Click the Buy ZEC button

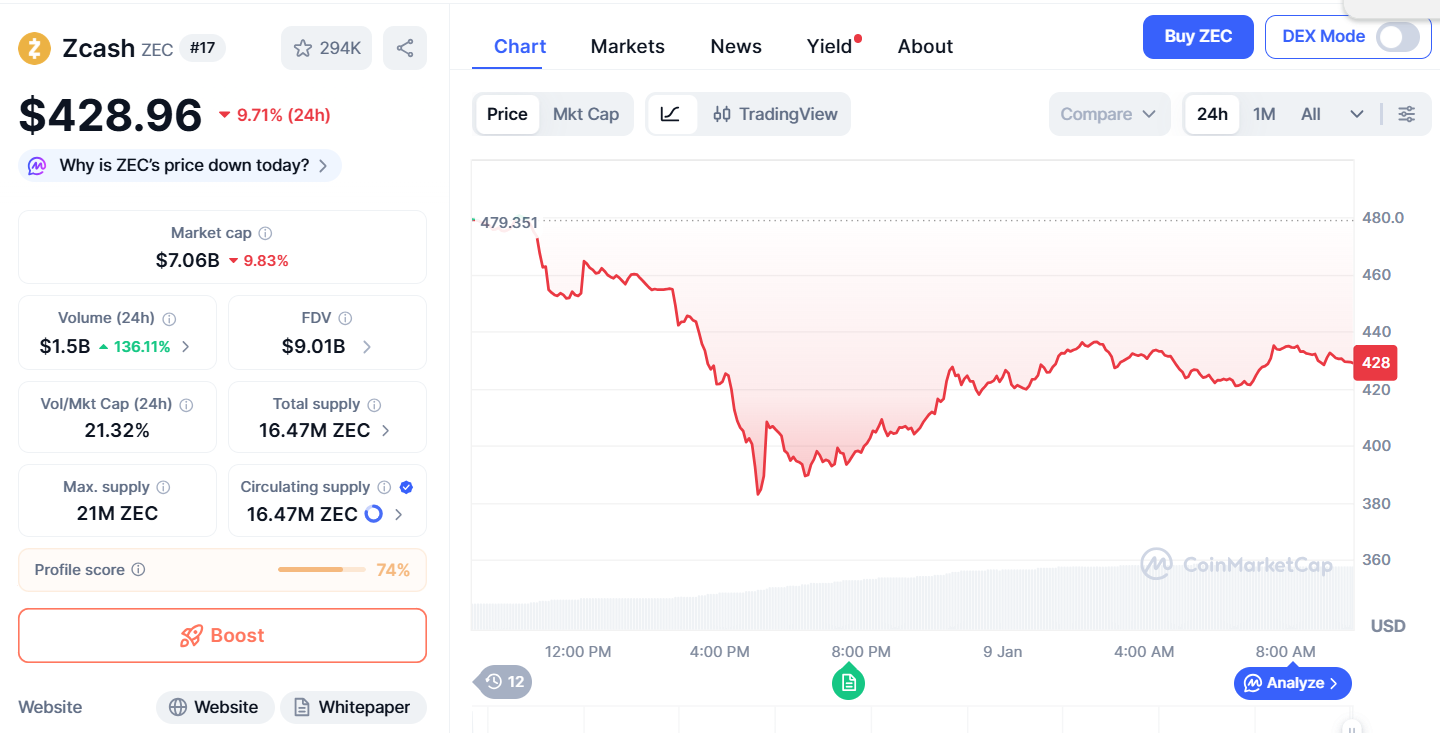tap(1197, 37)
